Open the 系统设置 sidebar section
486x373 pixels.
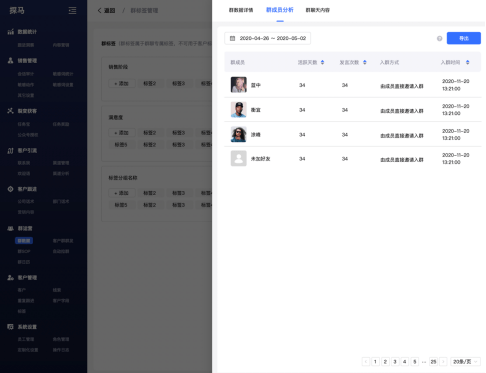[27, 327]
